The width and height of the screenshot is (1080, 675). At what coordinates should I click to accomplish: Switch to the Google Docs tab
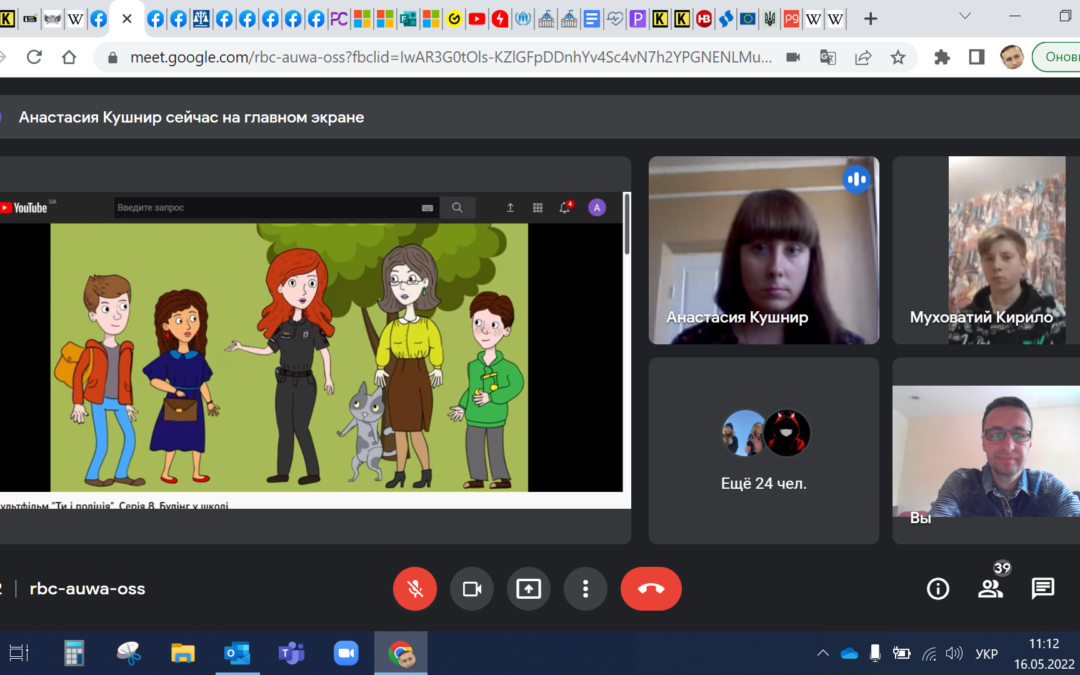click(591, 19)
